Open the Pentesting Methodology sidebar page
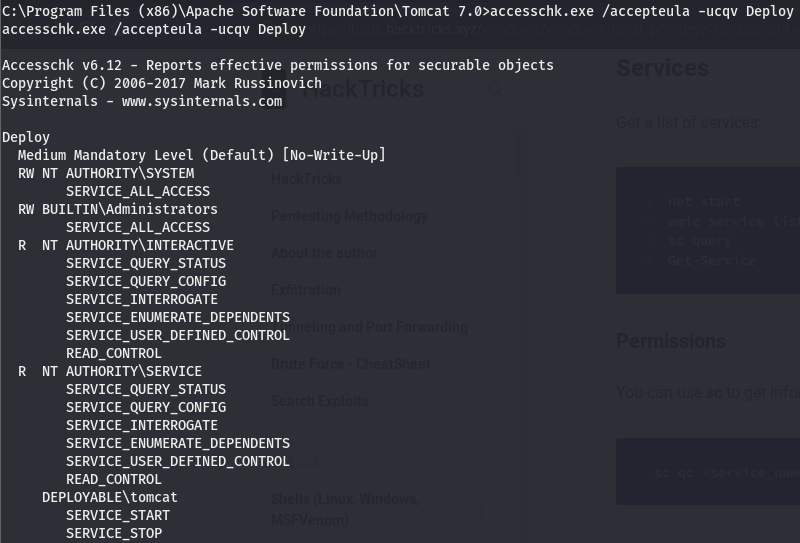The image size is (800, 543). tap(349, 216)
